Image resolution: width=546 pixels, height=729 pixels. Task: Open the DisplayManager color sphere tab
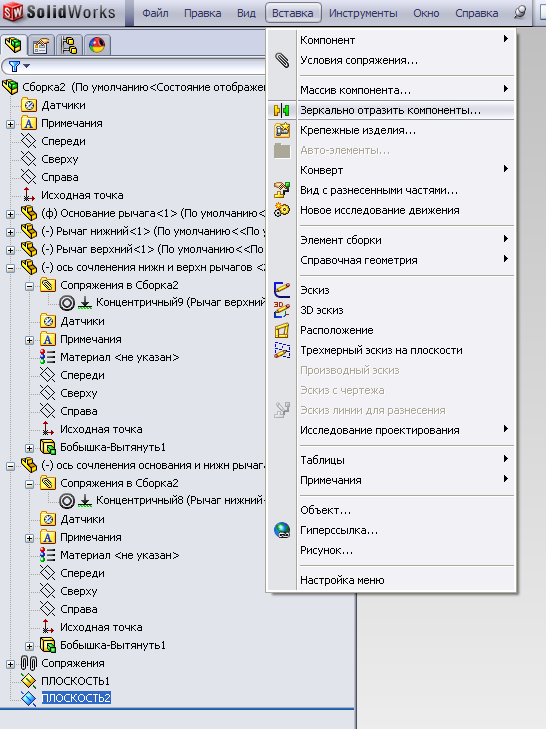pyautogui.click(x=97, y=45)
